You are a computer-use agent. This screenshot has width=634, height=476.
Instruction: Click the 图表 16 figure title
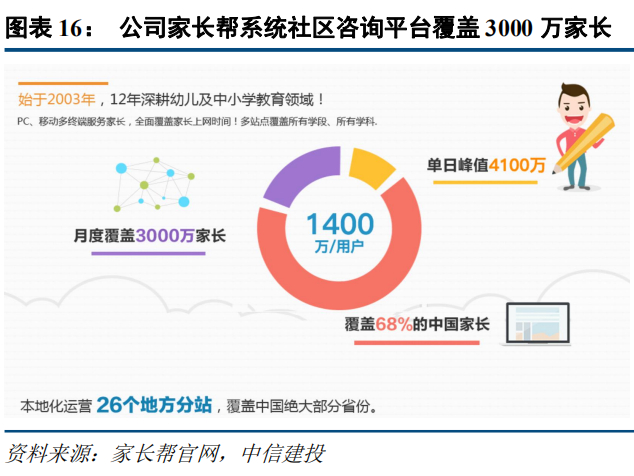pos(308,28)
